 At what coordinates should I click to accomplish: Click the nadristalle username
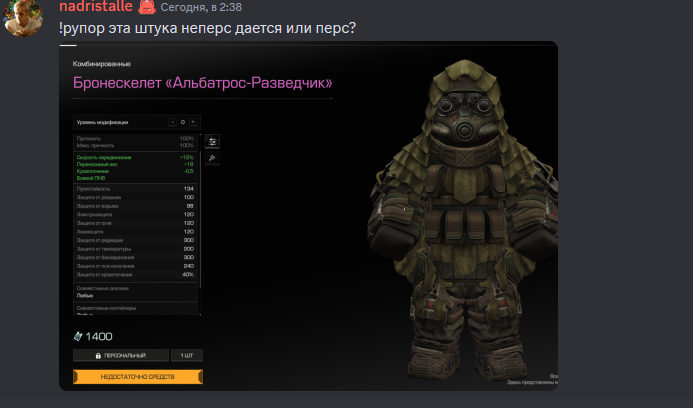click(x=96, y=6)
